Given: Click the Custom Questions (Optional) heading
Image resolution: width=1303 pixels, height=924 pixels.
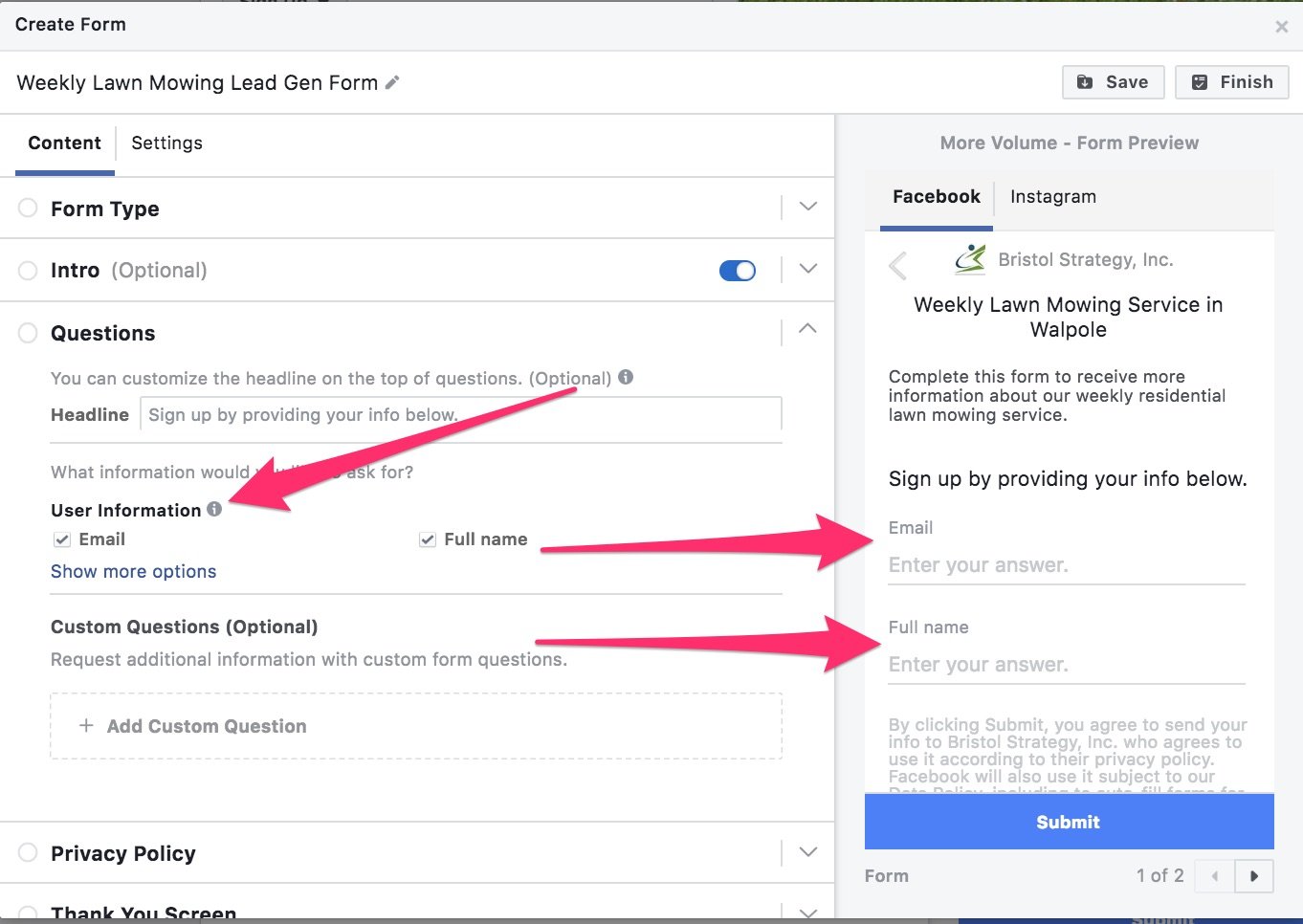Looking at the screenshot, I should (x=185, y=627).
